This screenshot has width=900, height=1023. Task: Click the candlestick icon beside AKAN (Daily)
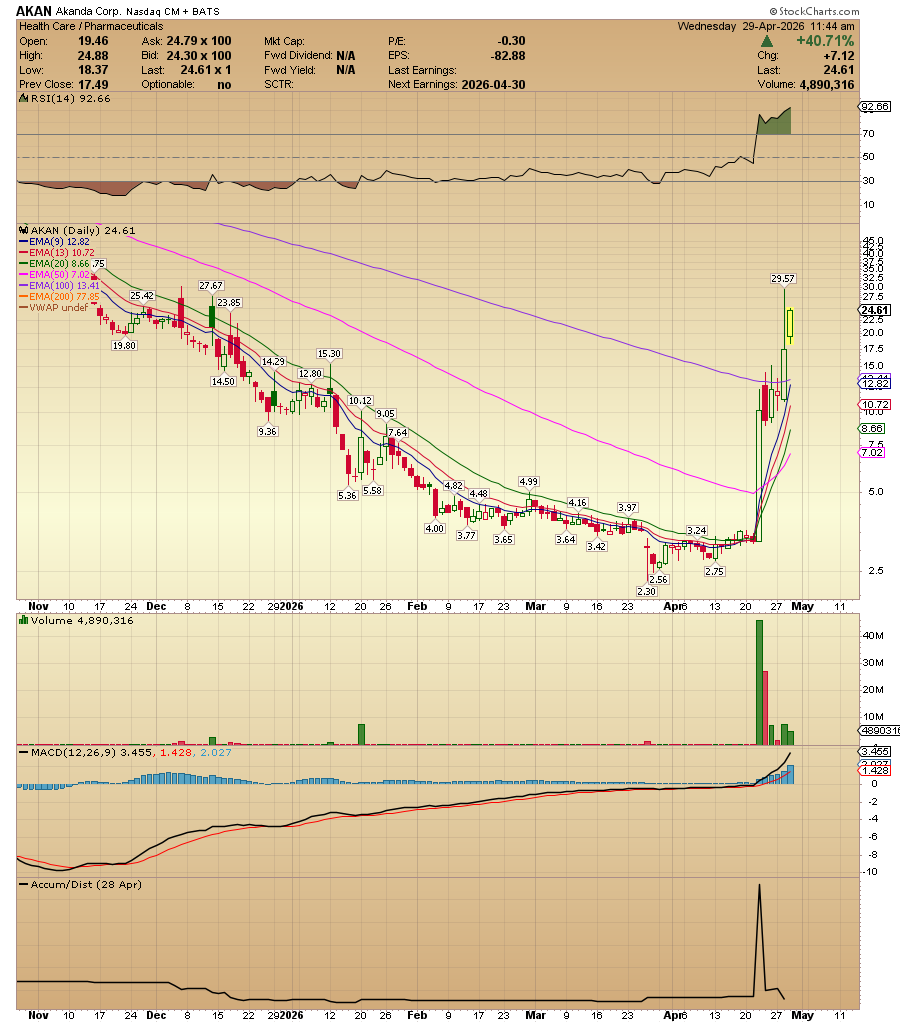click(23, 230)
